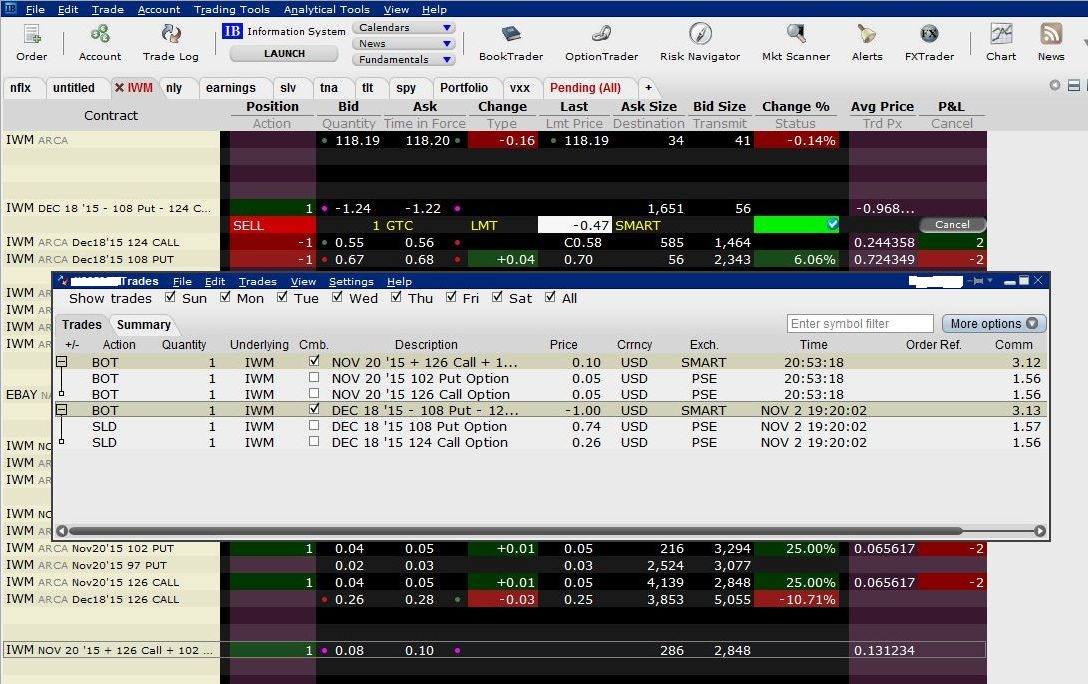Click the pin icon in Trades window title bar
Screen dimensions: 1088x684
tap(978, 281)
